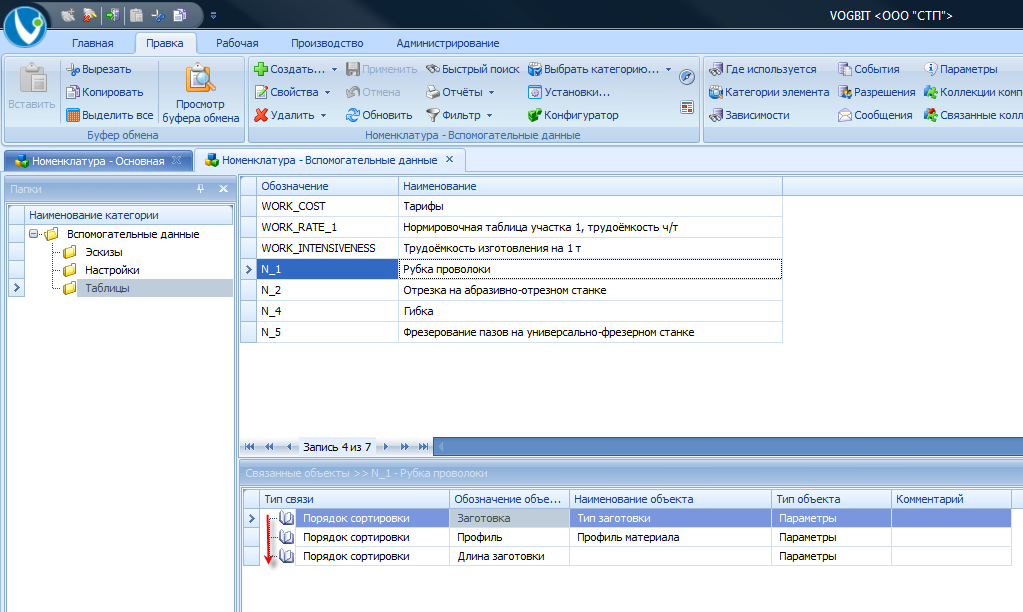Open the Создать dropdown arrow
Viewport: 1023px width, 612px height.
pos(334,69)
